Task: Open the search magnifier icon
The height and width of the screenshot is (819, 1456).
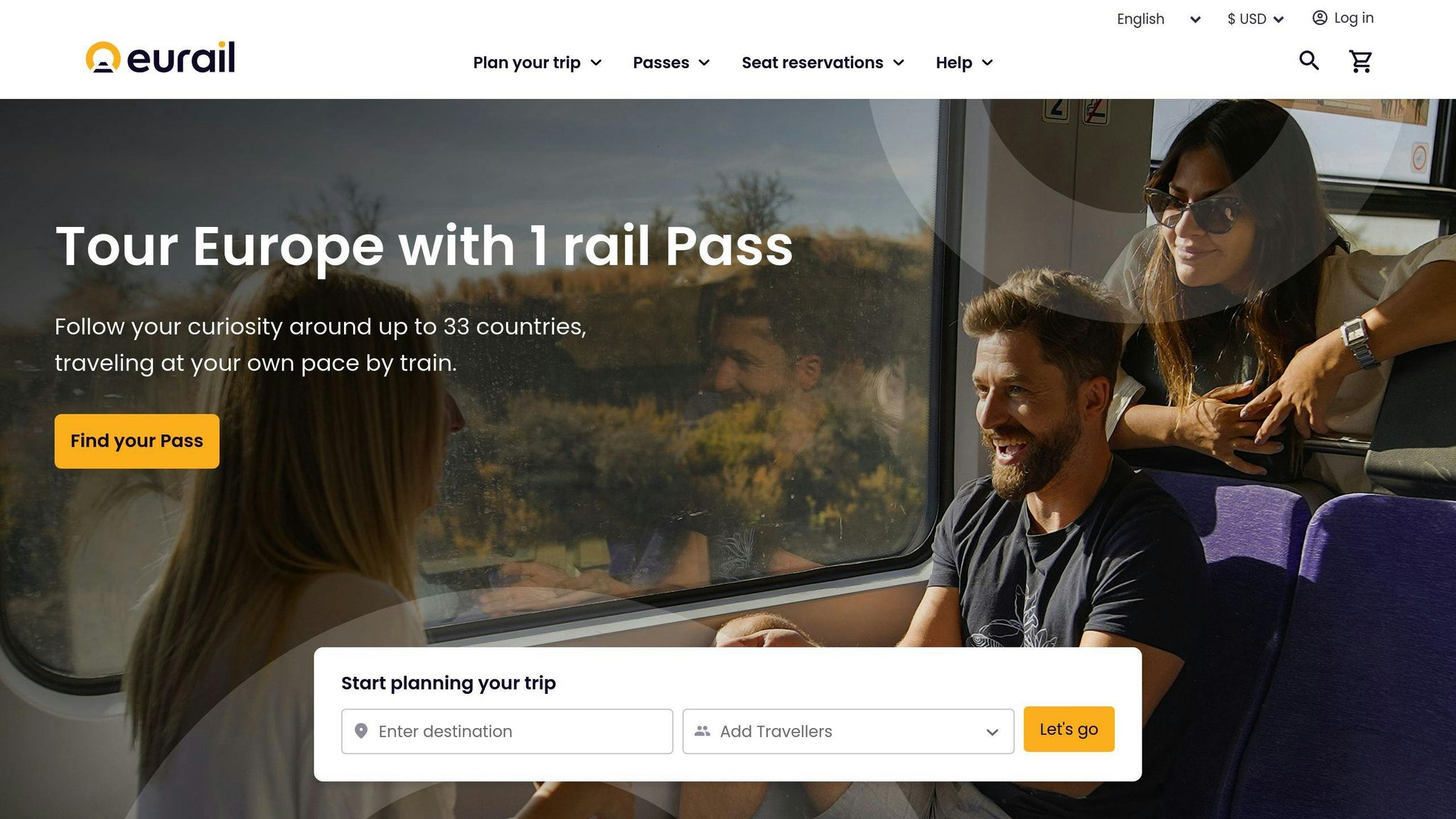Action: [1309, 61]
